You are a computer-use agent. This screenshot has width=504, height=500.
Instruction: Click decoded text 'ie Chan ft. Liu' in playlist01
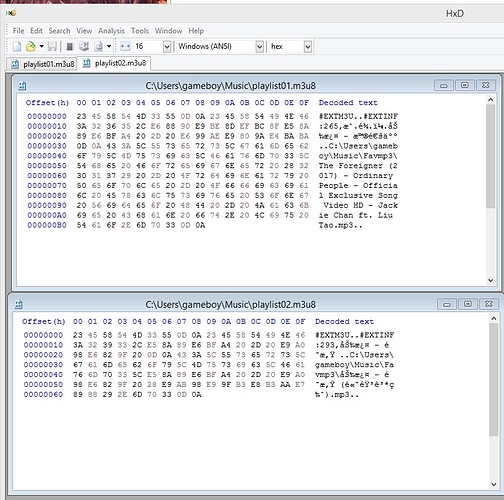click(356, 215)
